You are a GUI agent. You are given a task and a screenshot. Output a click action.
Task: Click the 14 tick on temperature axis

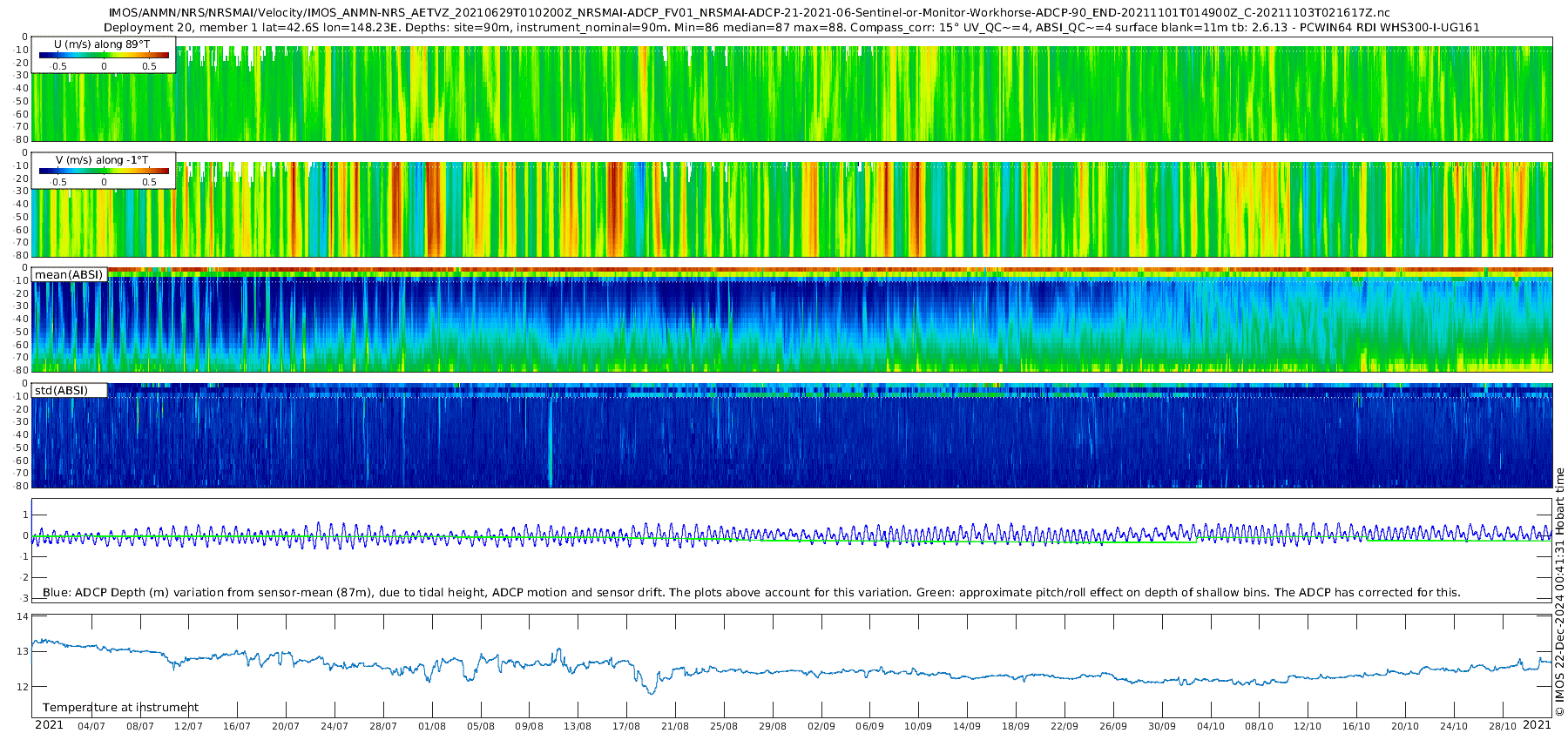pos(23,617)
